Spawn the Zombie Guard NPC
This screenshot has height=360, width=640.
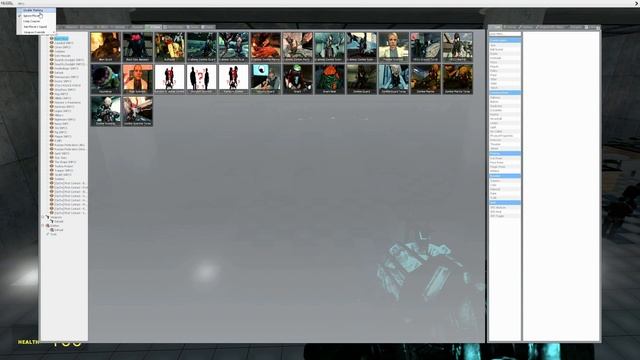pos(361,79)
